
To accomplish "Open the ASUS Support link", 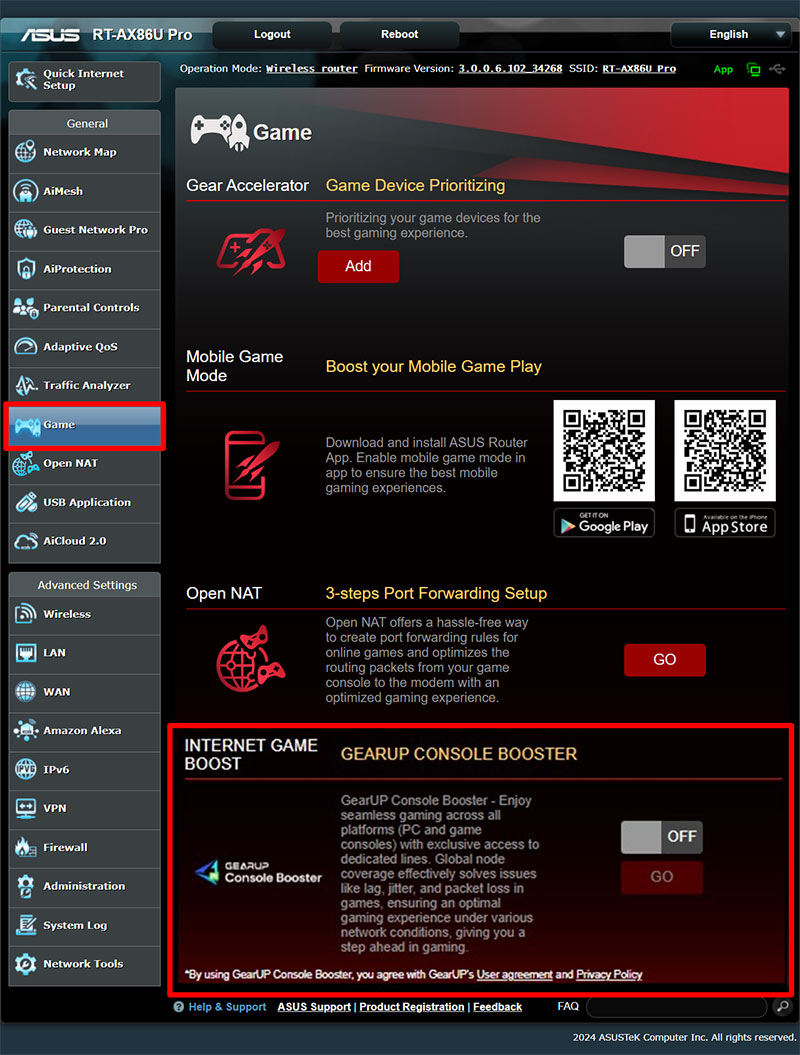I will point(314,1007).
